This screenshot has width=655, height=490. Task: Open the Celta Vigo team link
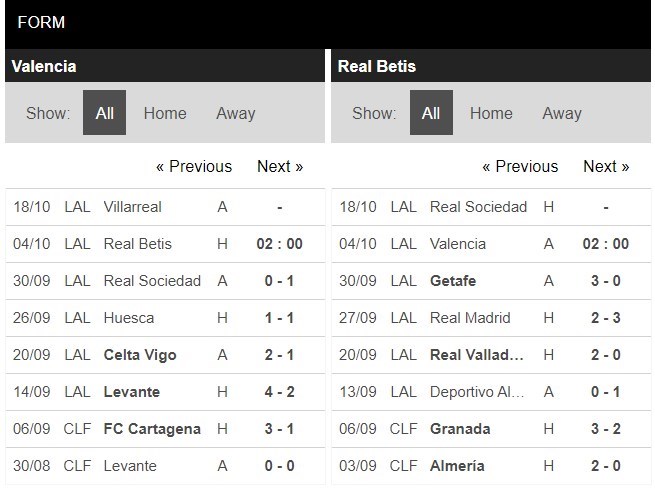pos(140,355)
